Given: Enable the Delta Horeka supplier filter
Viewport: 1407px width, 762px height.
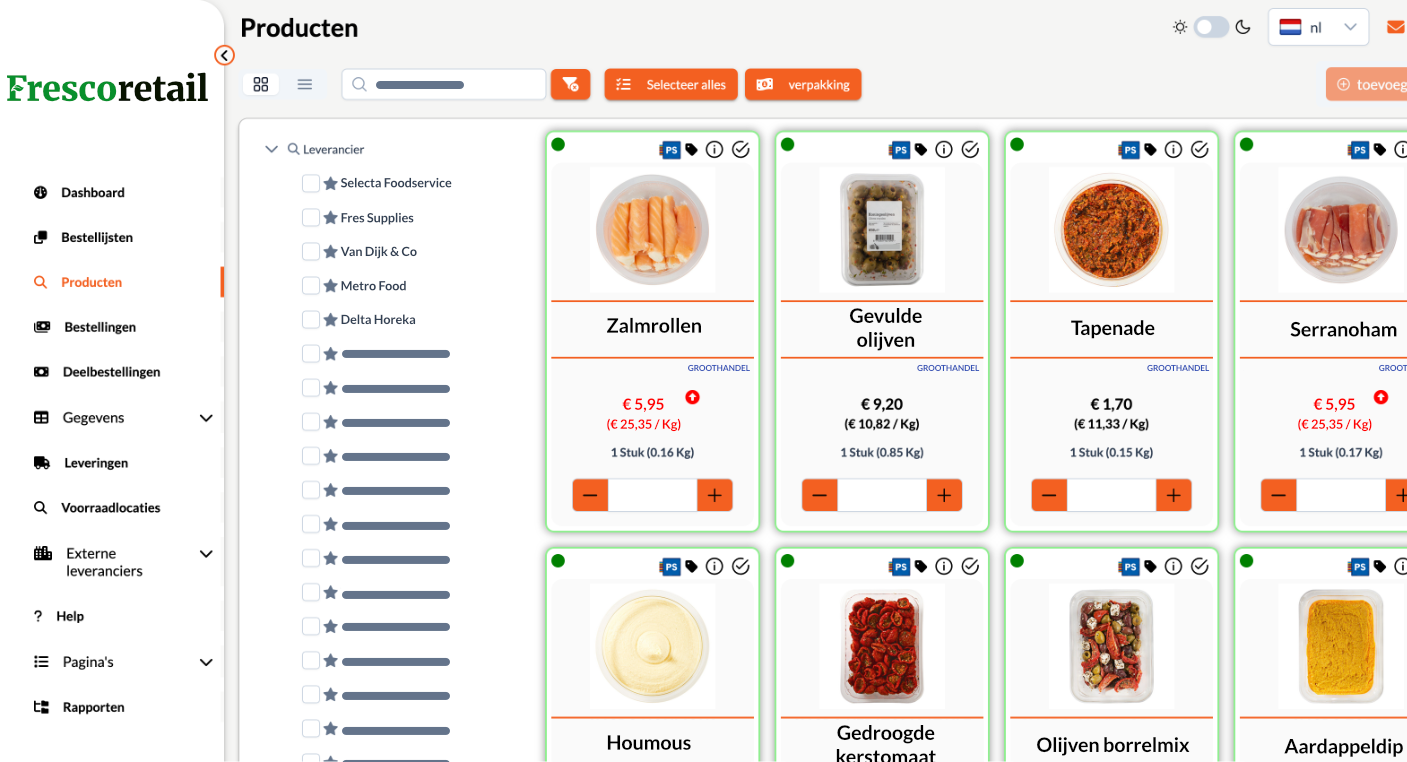Looking at the screenshot, I should pyautogui.click(x=311, y=320).
